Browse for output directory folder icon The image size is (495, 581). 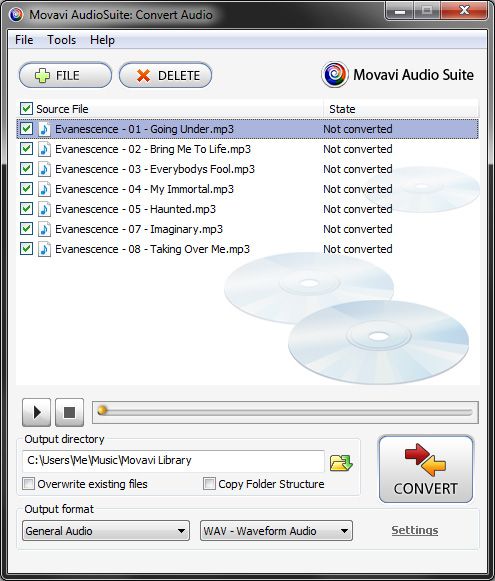pos(341,462)
